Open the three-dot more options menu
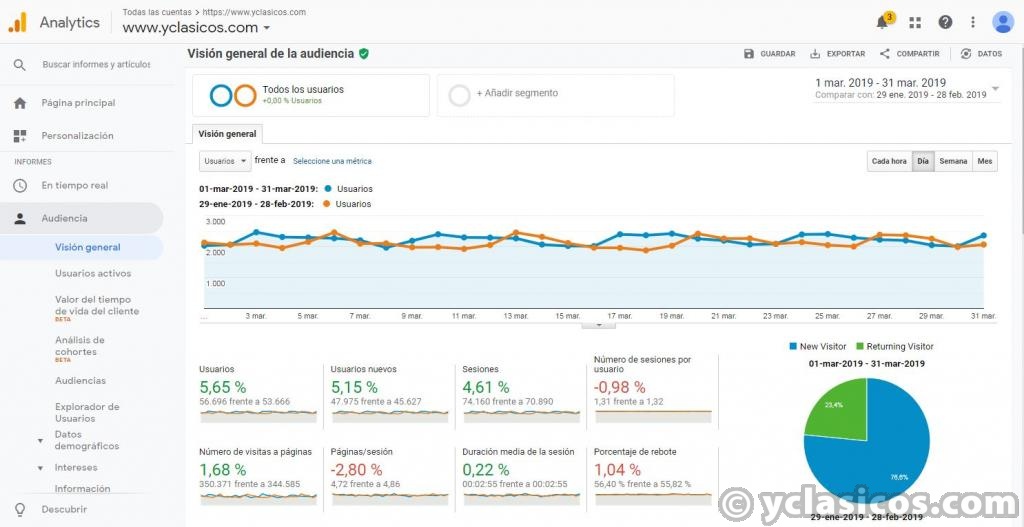 pyautogui.click(x=973, y=22)
